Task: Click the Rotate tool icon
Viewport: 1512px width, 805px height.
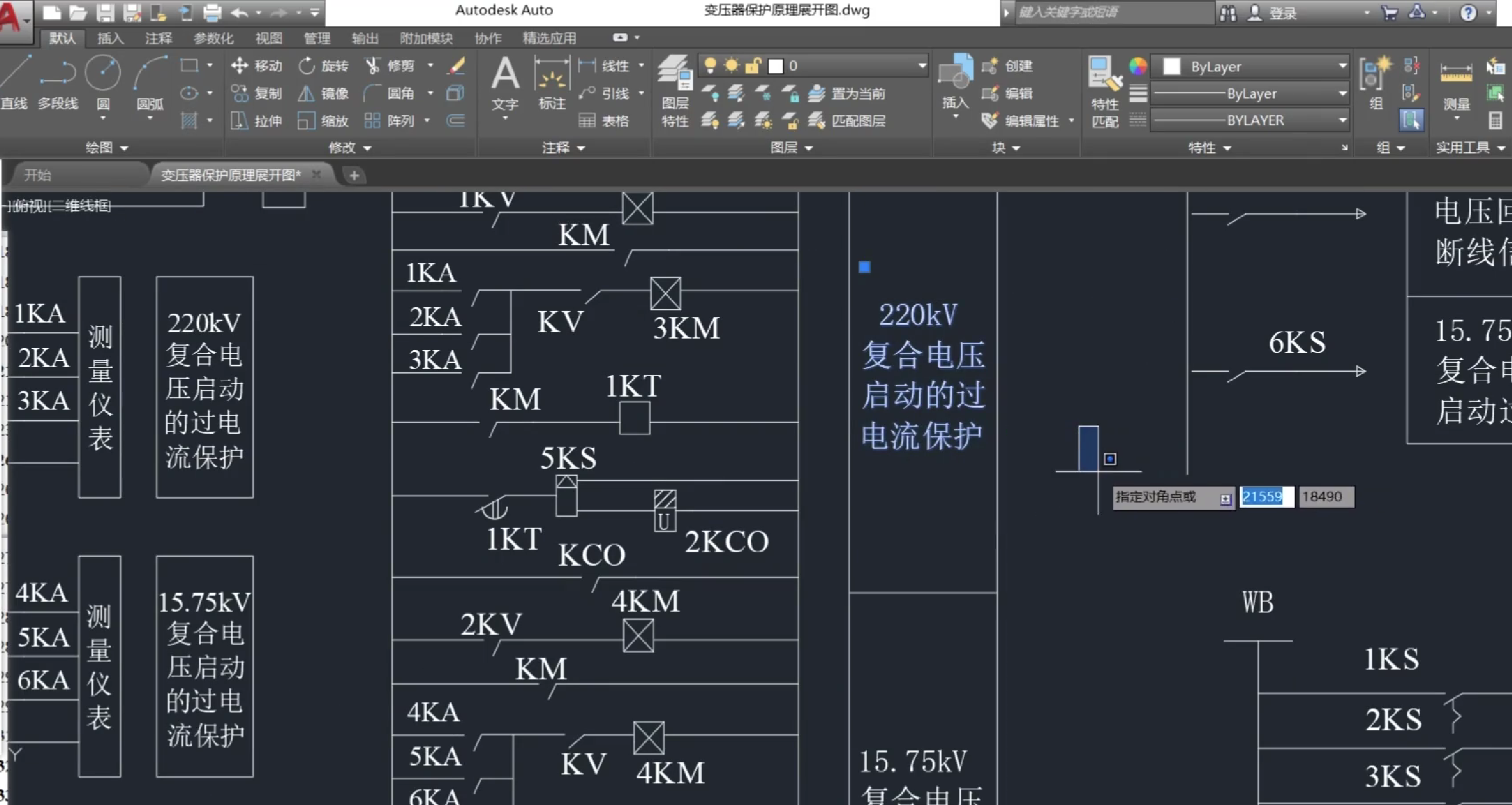Action: point(306,66)
